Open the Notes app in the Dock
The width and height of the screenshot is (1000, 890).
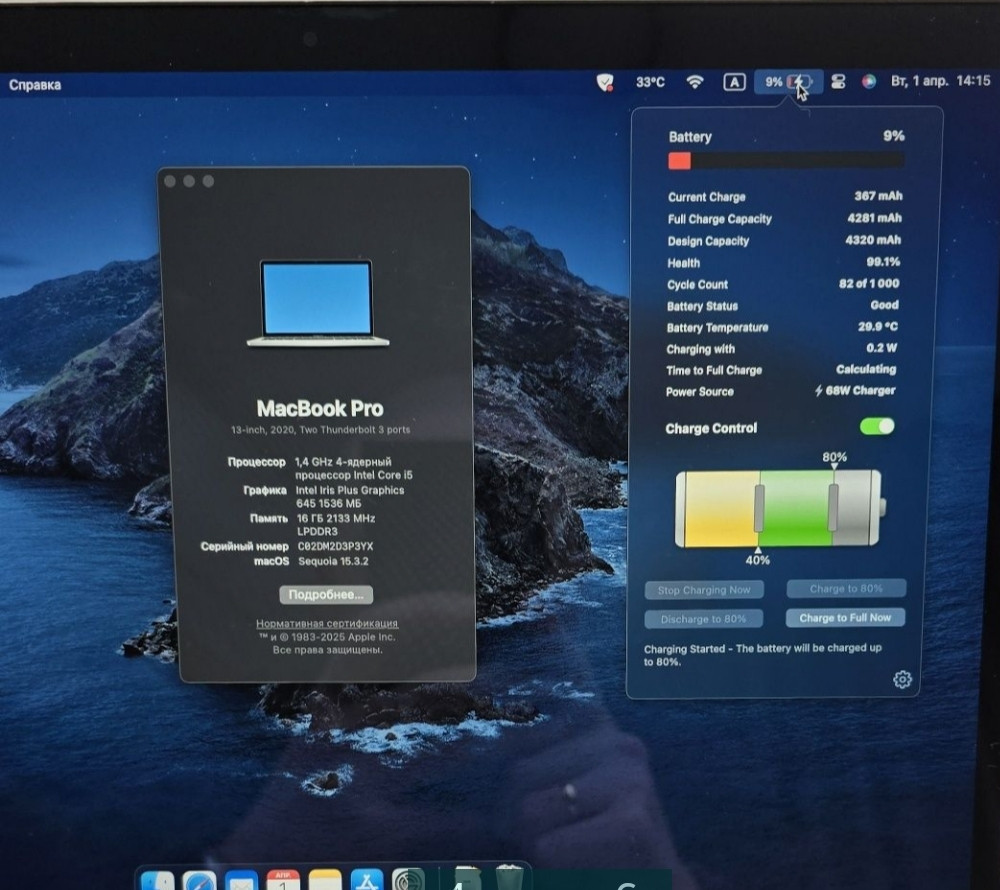[325, 880]
